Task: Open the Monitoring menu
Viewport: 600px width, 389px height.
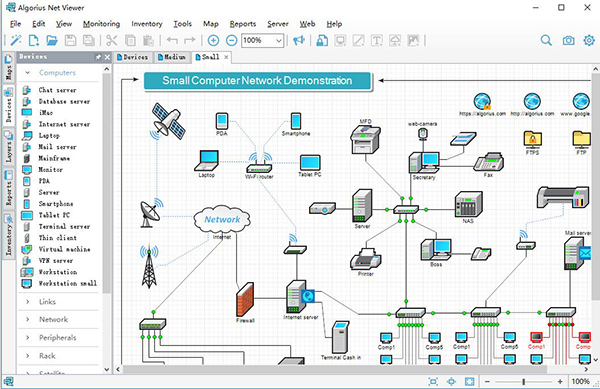Action: click(x=101, y=24)
